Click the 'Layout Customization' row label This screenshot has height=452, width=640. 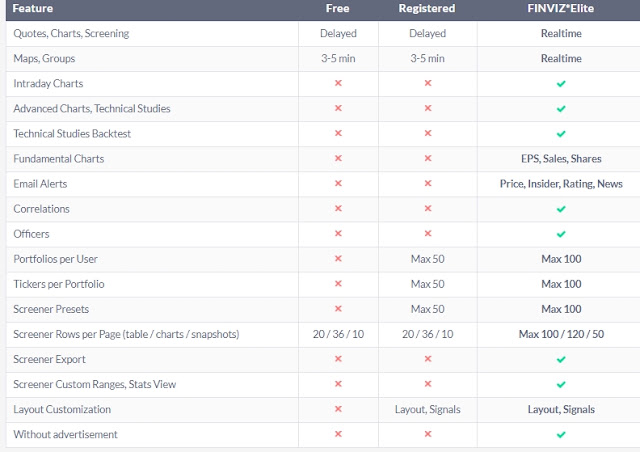(62, 410)
